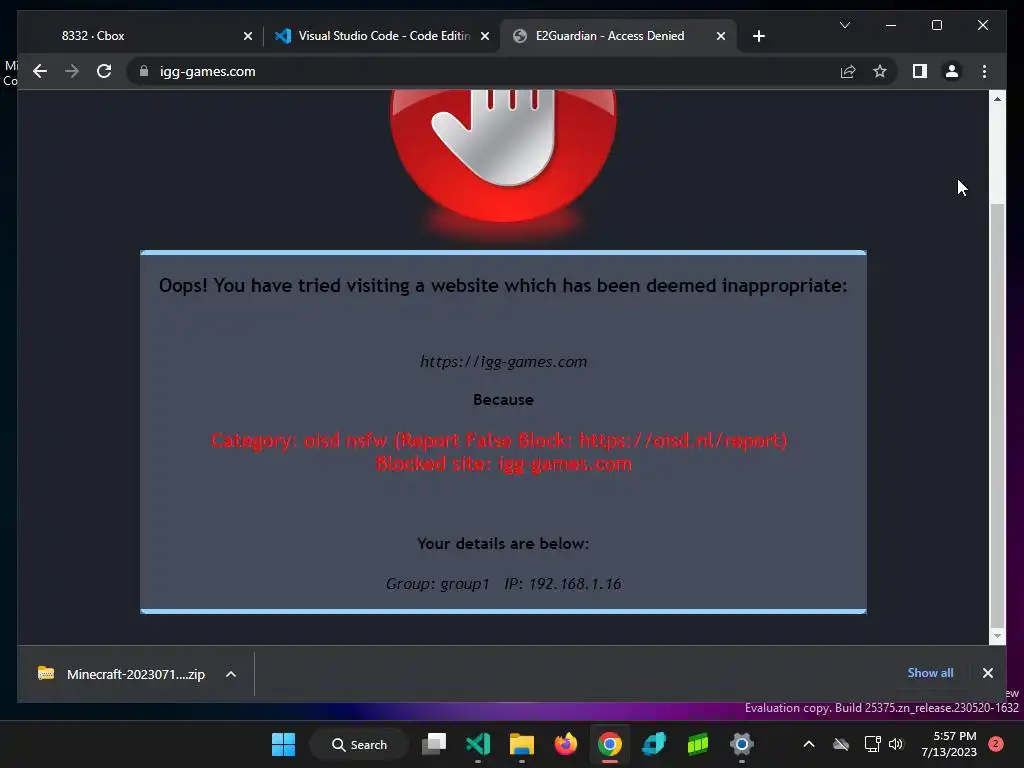Click the red stop hand image
The height and width of the screenshot is (768, 1024).
(x=503, y=157)
